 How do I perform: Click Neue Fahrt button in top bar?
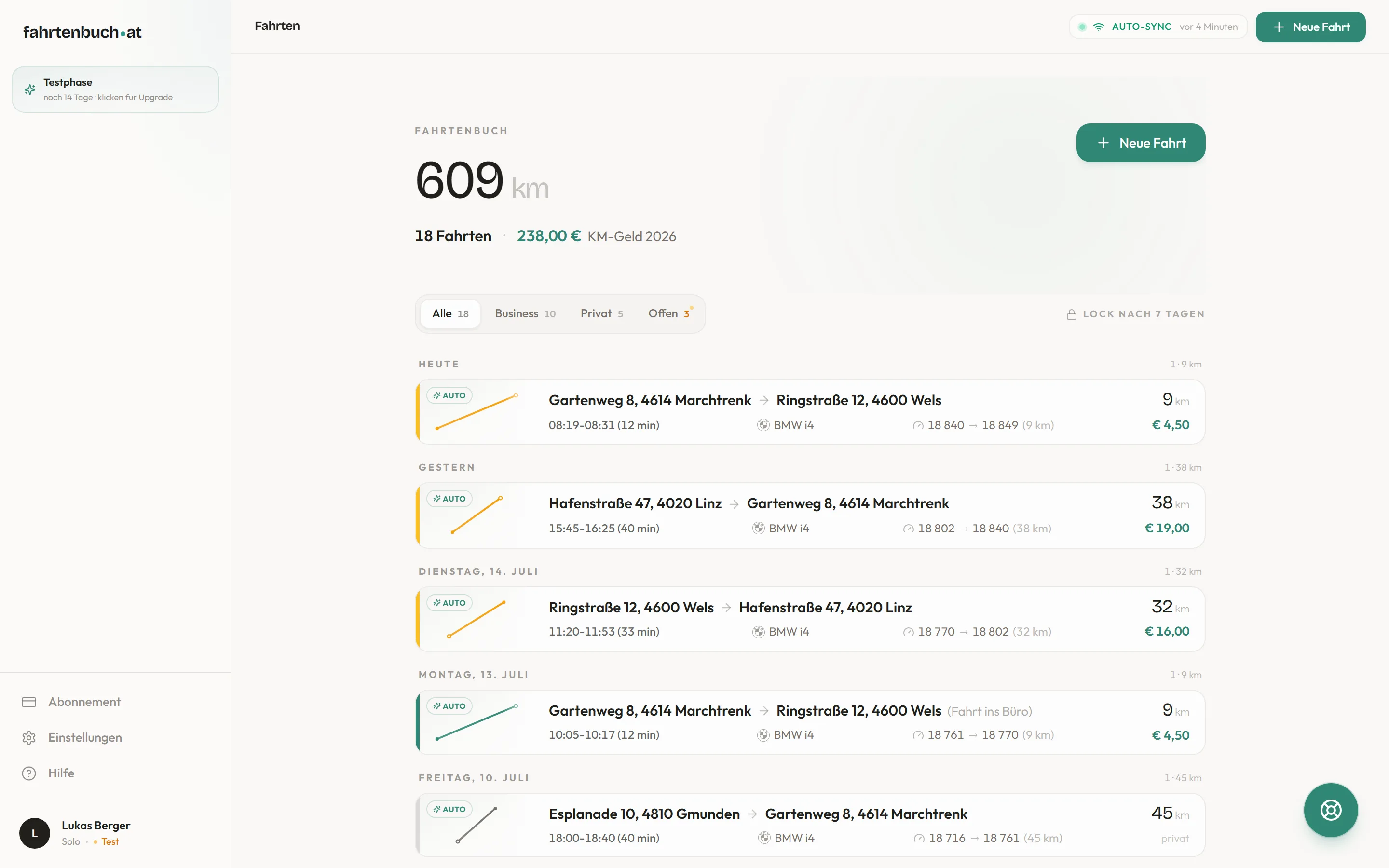click(1310, 27)
